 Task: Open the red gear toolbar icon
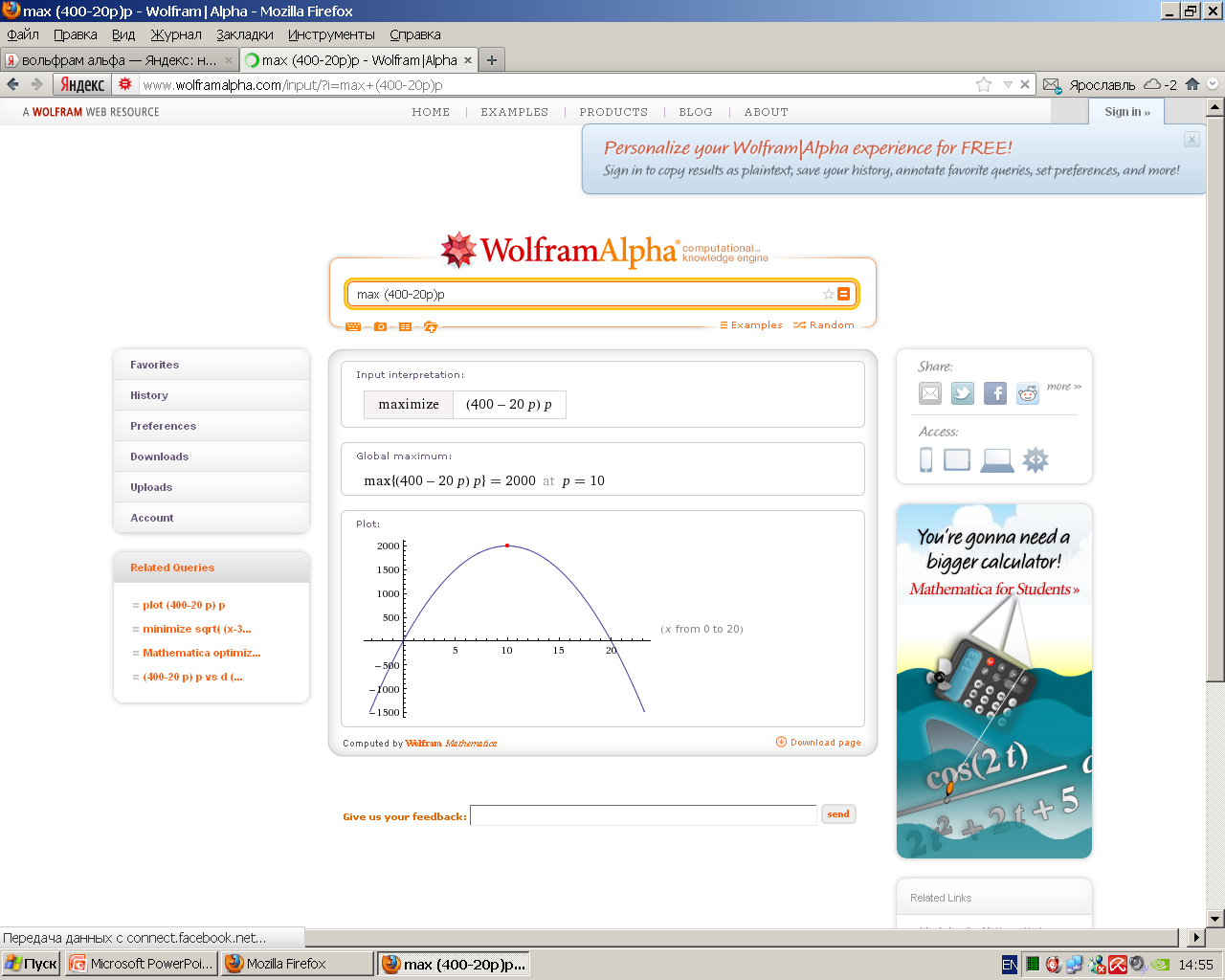(124, 84)
